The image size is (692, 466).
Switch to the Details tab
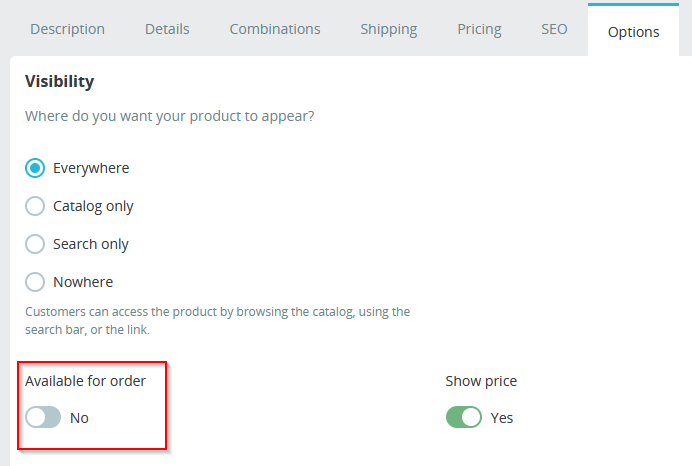(x=167, y=29)
